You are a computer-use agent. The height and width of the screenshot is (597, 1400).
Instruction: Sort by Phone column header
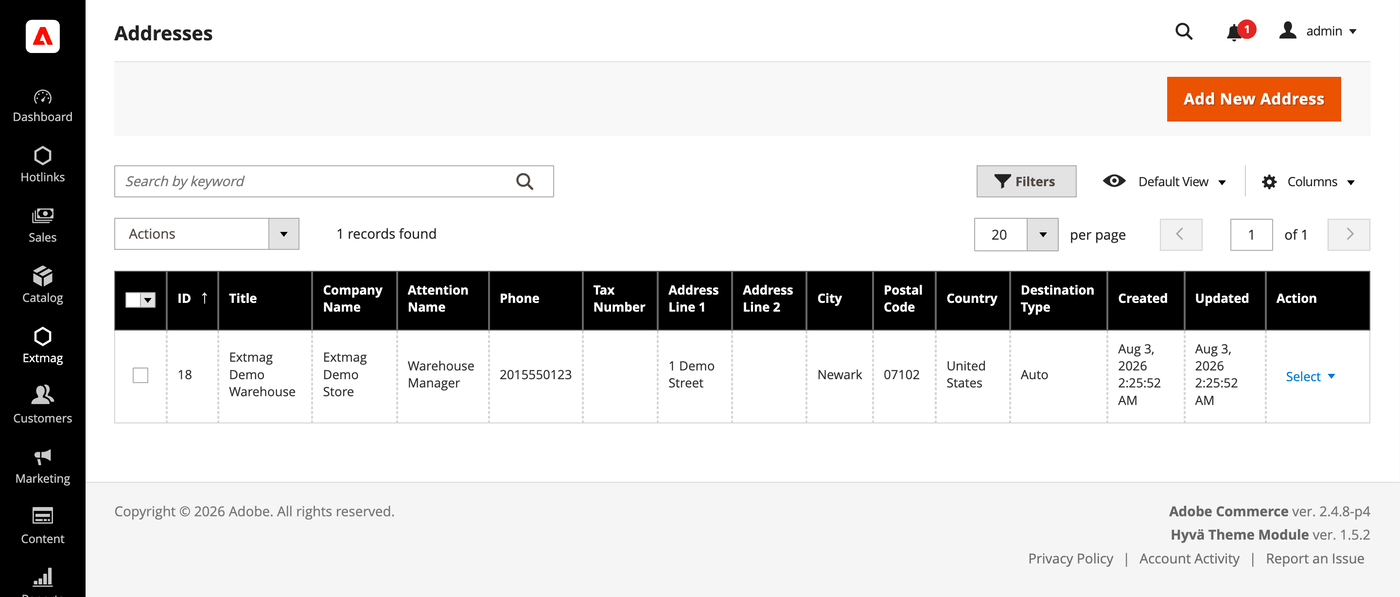(536, 298)
